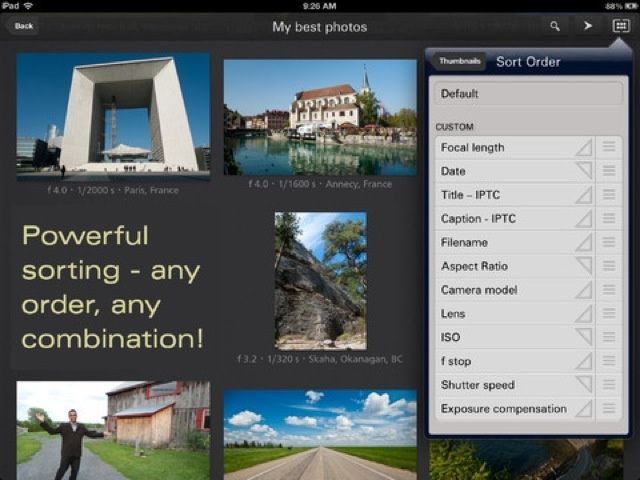Toggle sort direction triangle for Lens

(x=584, y=313)
